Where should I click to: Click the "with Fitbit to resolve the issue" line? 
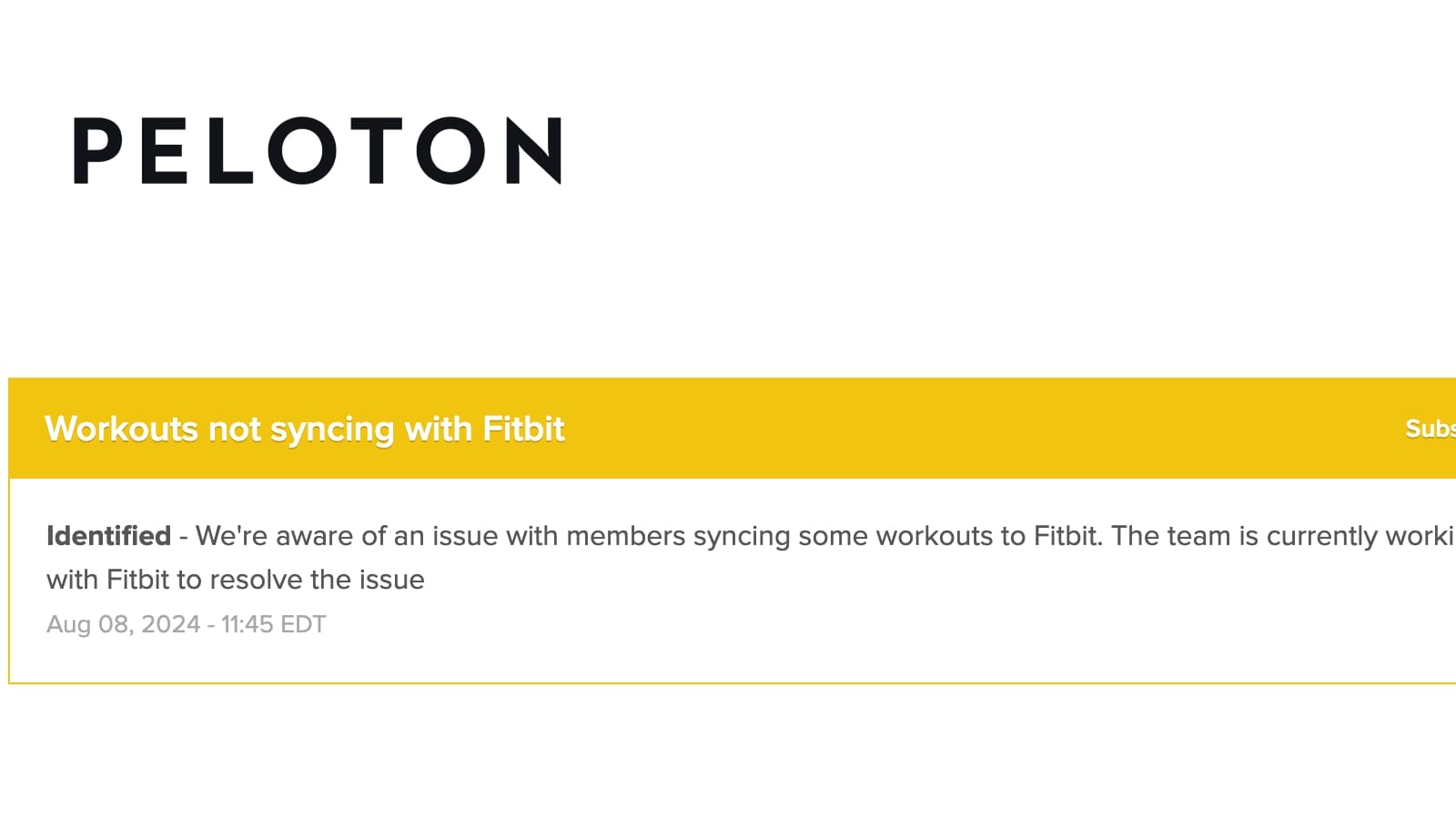pyautogui.click(x=236, y=580)
